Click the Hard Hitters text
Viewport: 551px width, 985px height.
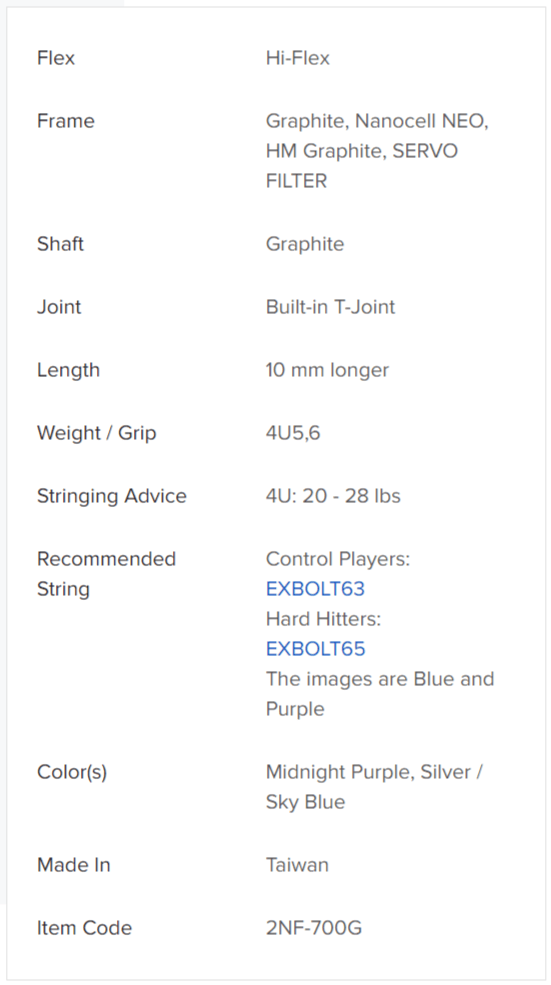tap(323, 619)
